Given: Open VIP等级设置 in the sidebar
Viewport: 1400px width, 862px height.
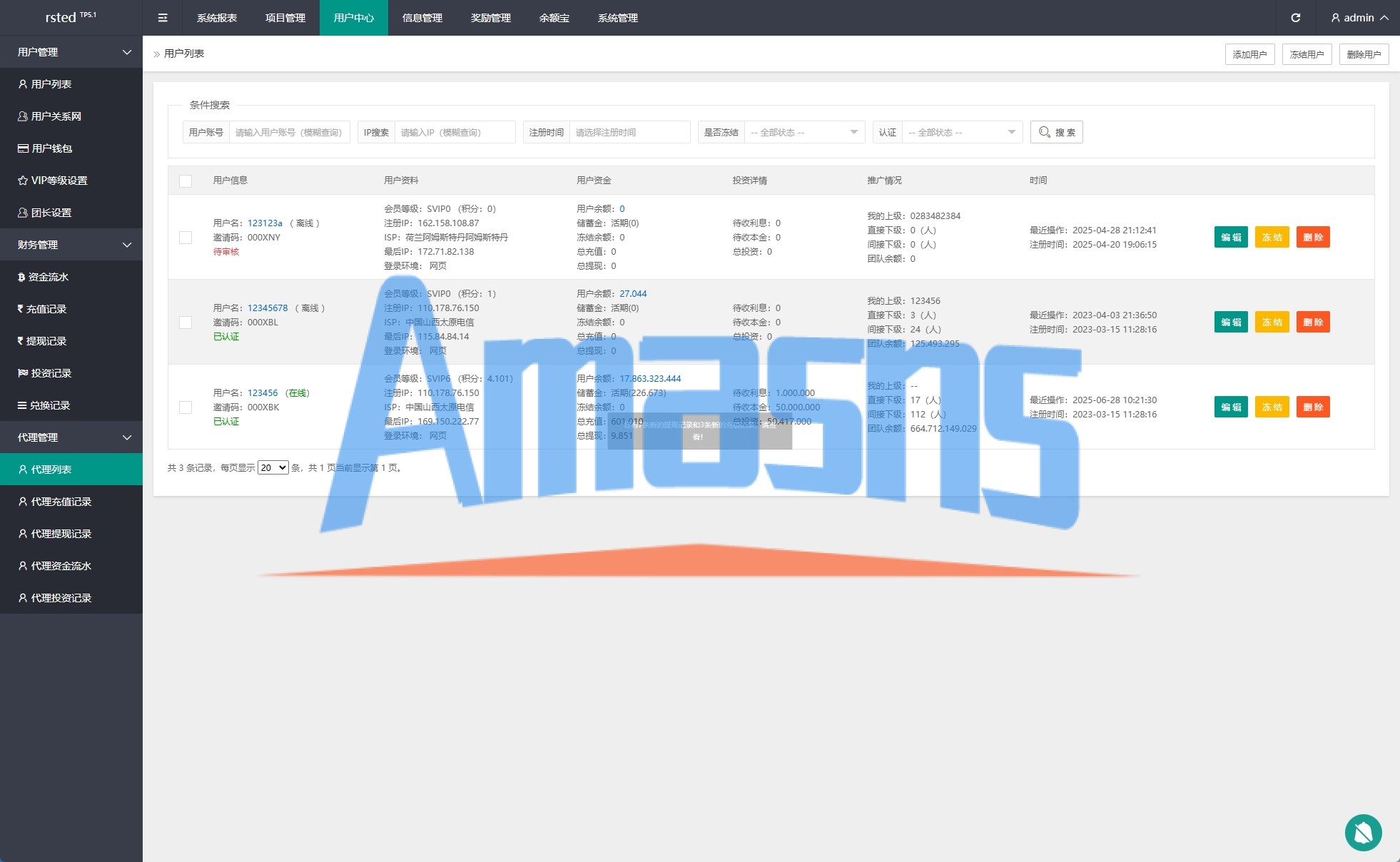Looking at the screenshot, I should coord(59,181).
